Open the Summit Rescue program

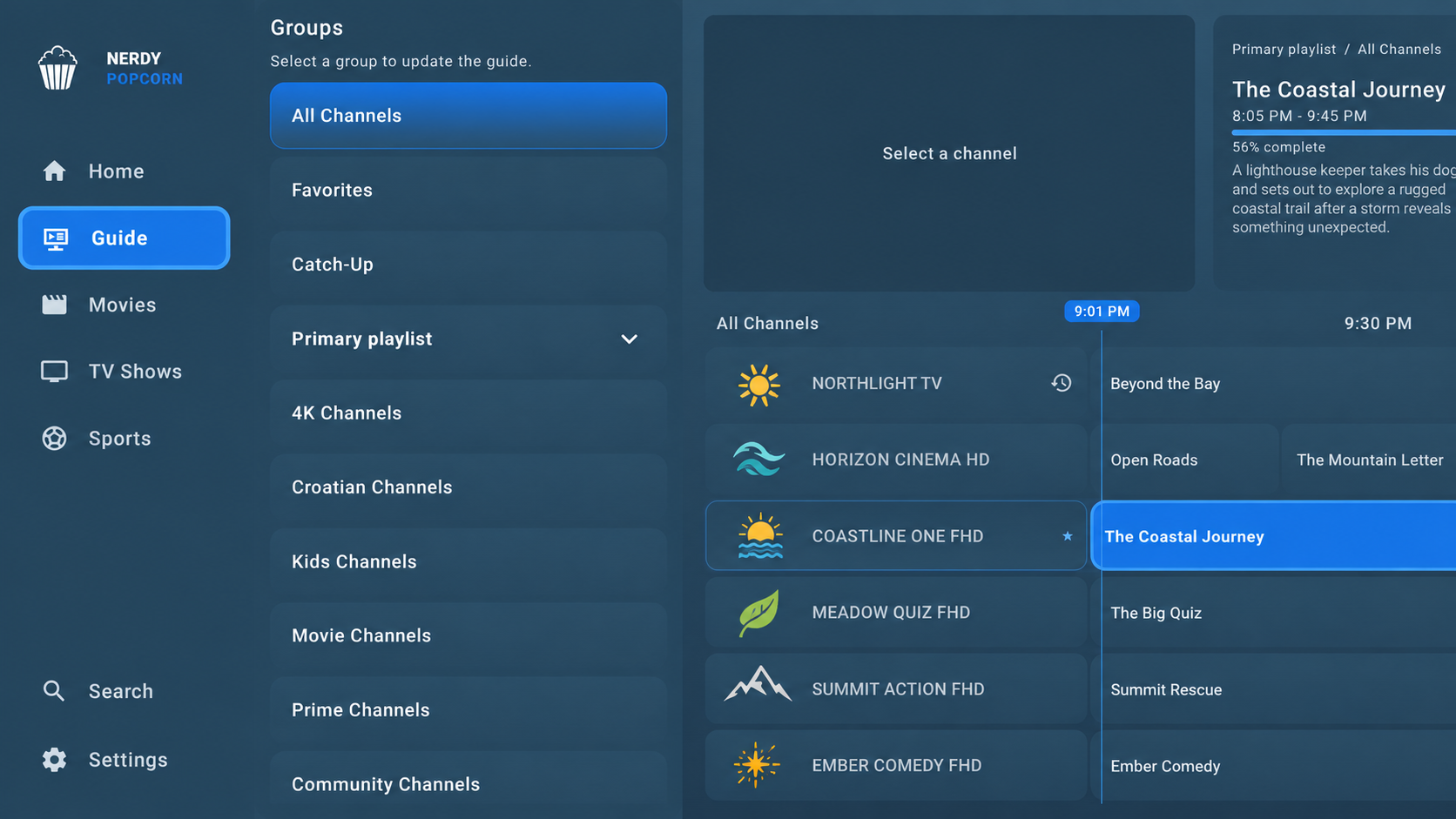pyautogui.click(x=1274, y=689)
